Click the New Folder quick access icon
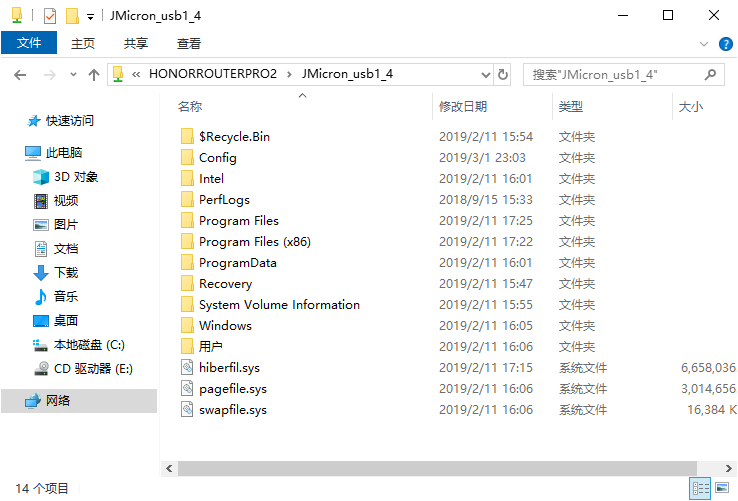The width and height of the screenshot is (738, 501). click(72, 16)
